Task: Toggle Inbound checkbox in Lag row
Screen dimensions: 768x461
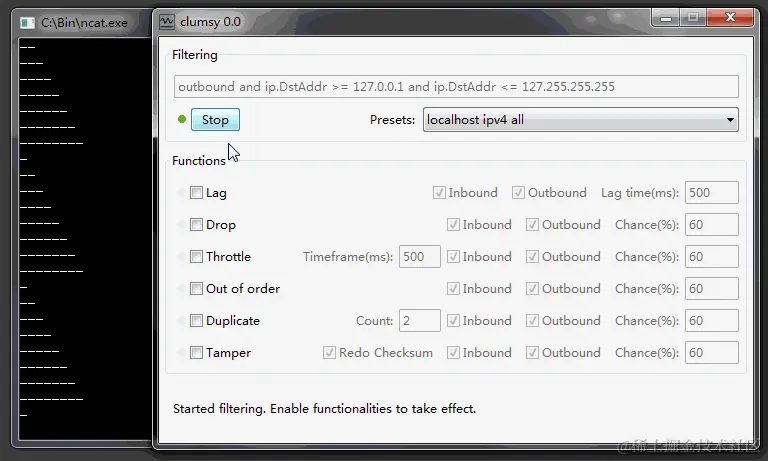Action: (x=439, y=193)
